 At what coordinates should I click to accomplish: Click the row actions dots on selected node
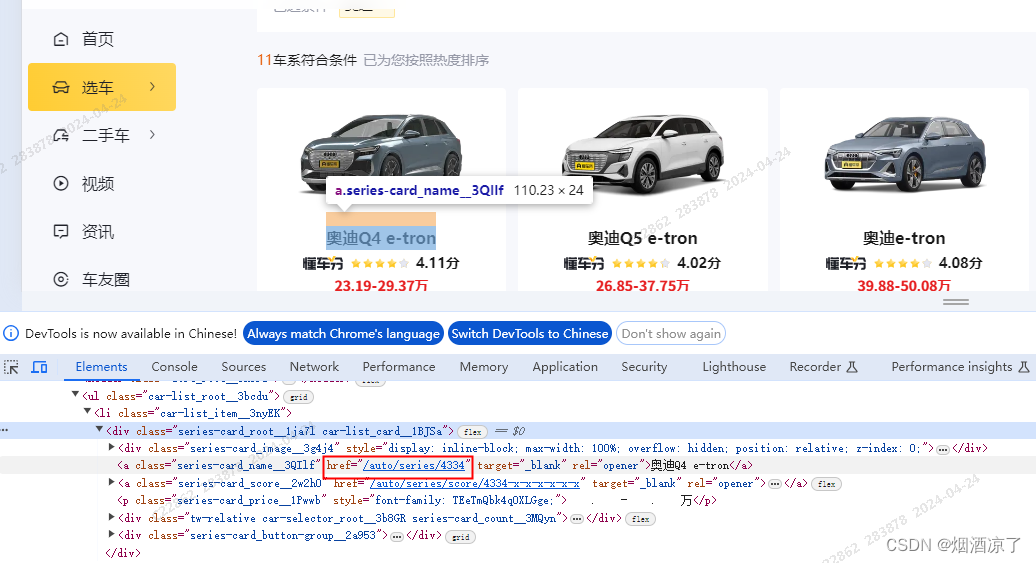(5, 430)
